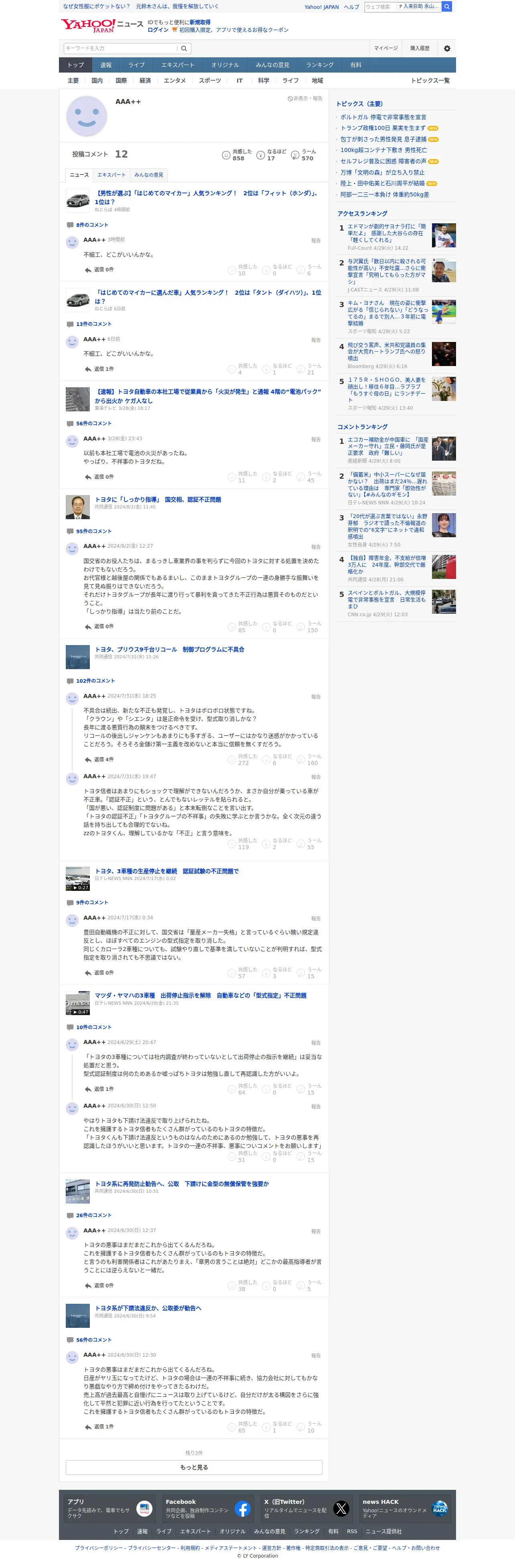The image size is (515, 1568).
Task: Open the スポーツ category
Action: pos(209,80)
